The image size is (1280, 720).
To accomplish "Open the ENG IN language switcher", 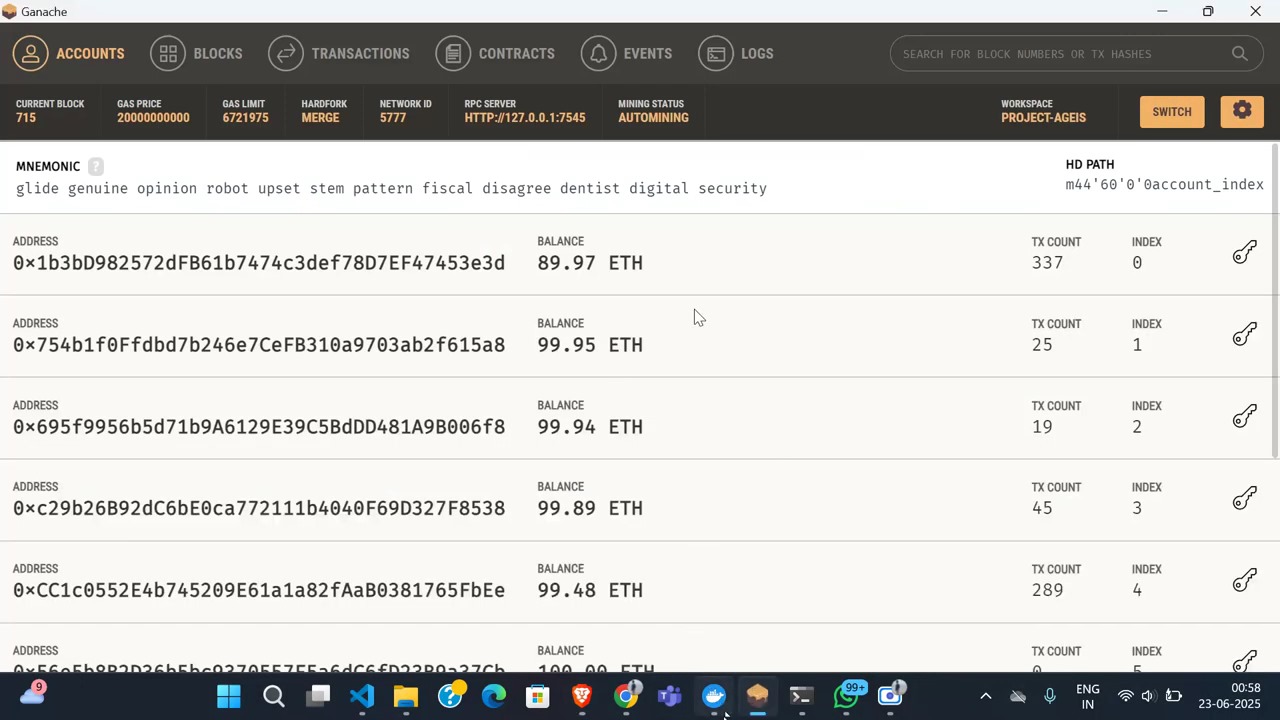I will coord(1088,696).
